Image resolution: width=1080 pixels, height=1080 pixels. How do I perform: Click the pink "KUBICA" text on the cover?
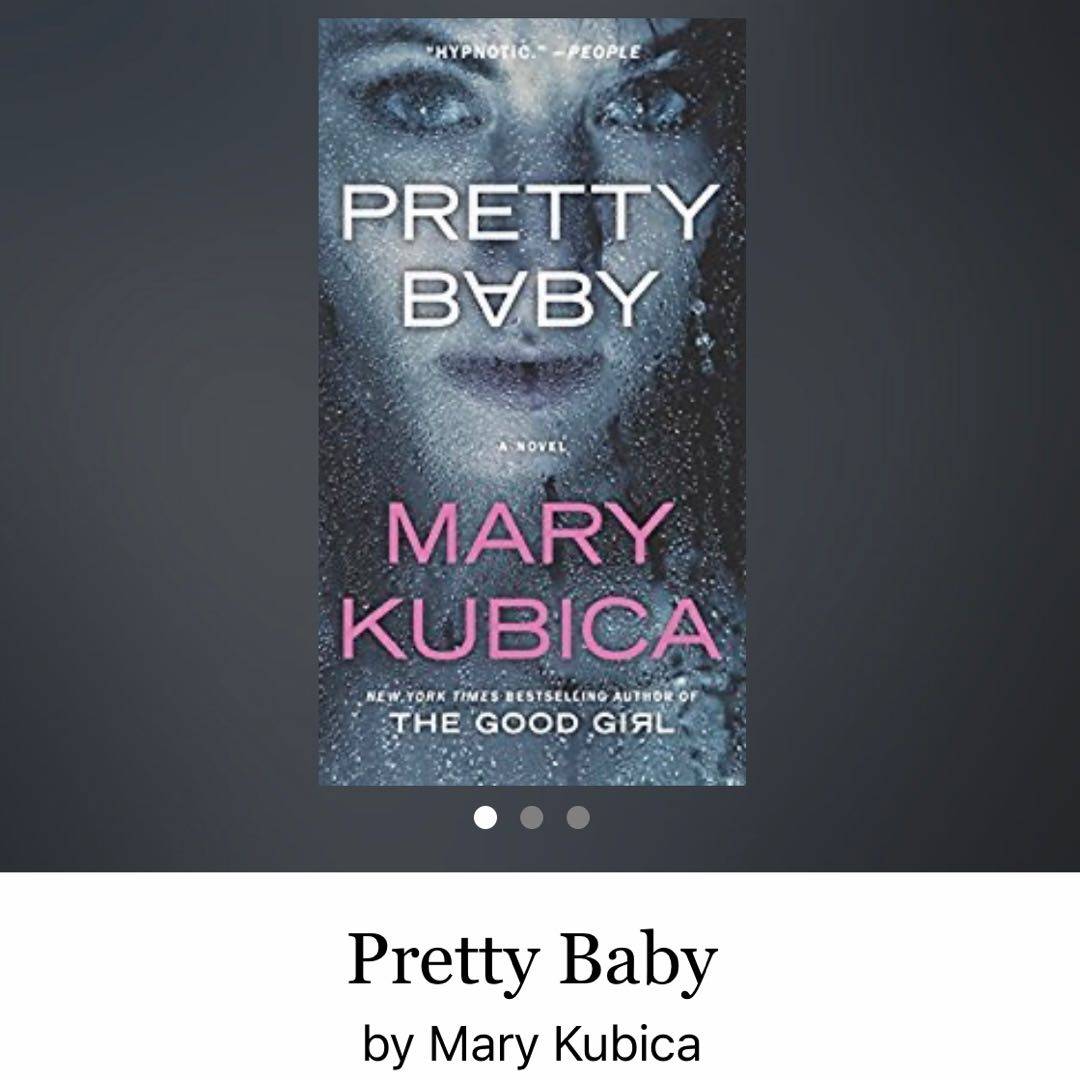[x=530, y=628]
